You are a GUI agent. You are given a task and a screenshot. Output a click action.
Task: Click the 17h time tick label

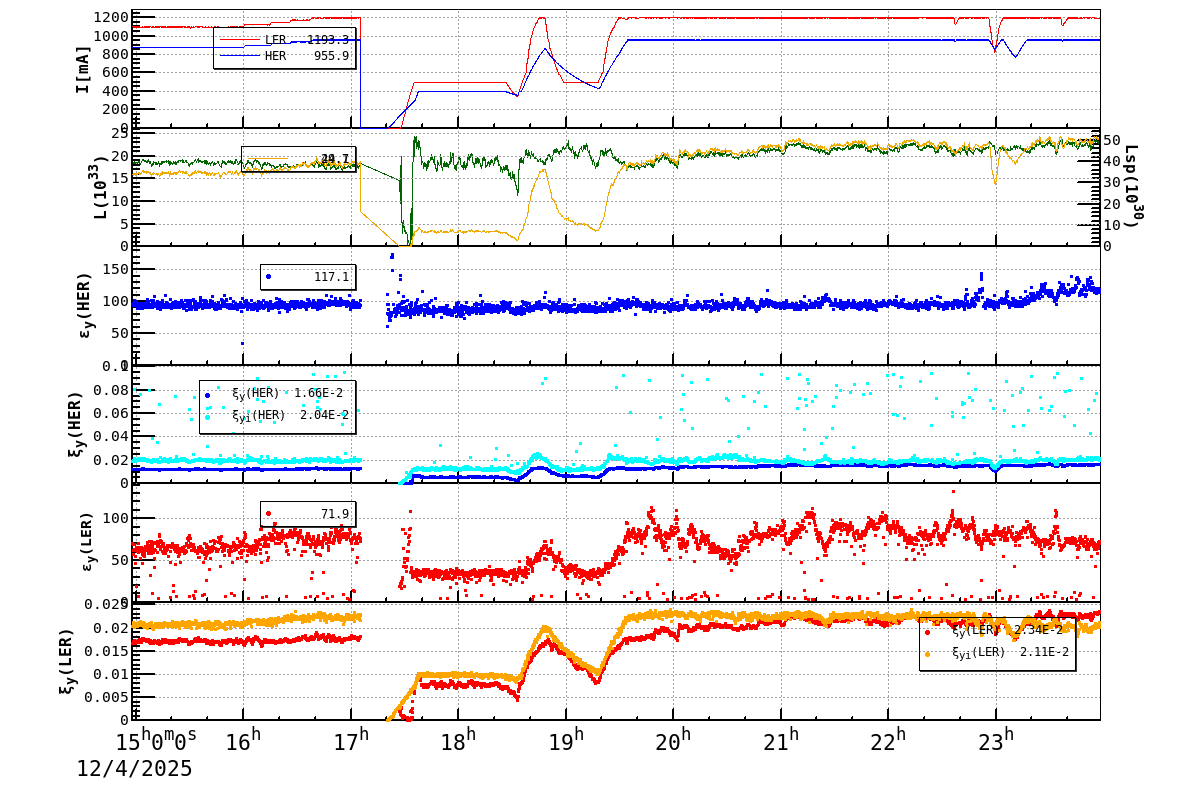pyautogui.click(x=351, y=741)
